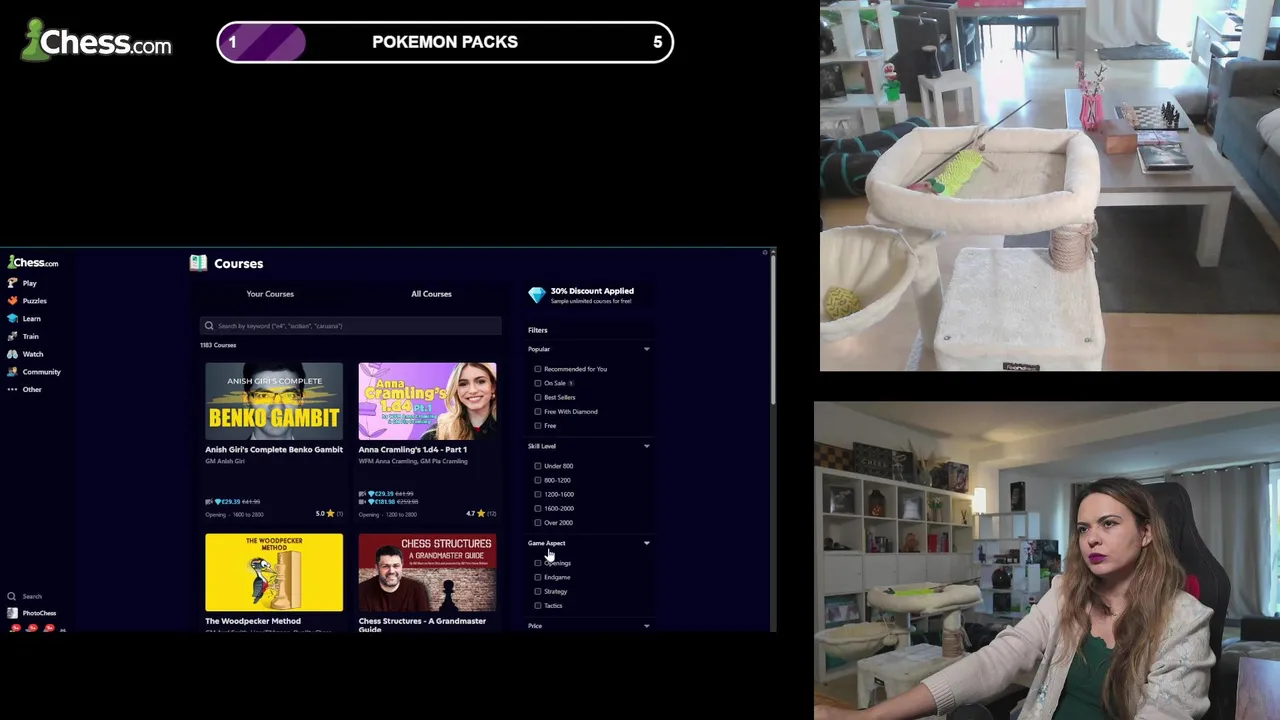Enable the On Sale filter checkbox
Screen dimensions: 1280x720
click(538, 383)
